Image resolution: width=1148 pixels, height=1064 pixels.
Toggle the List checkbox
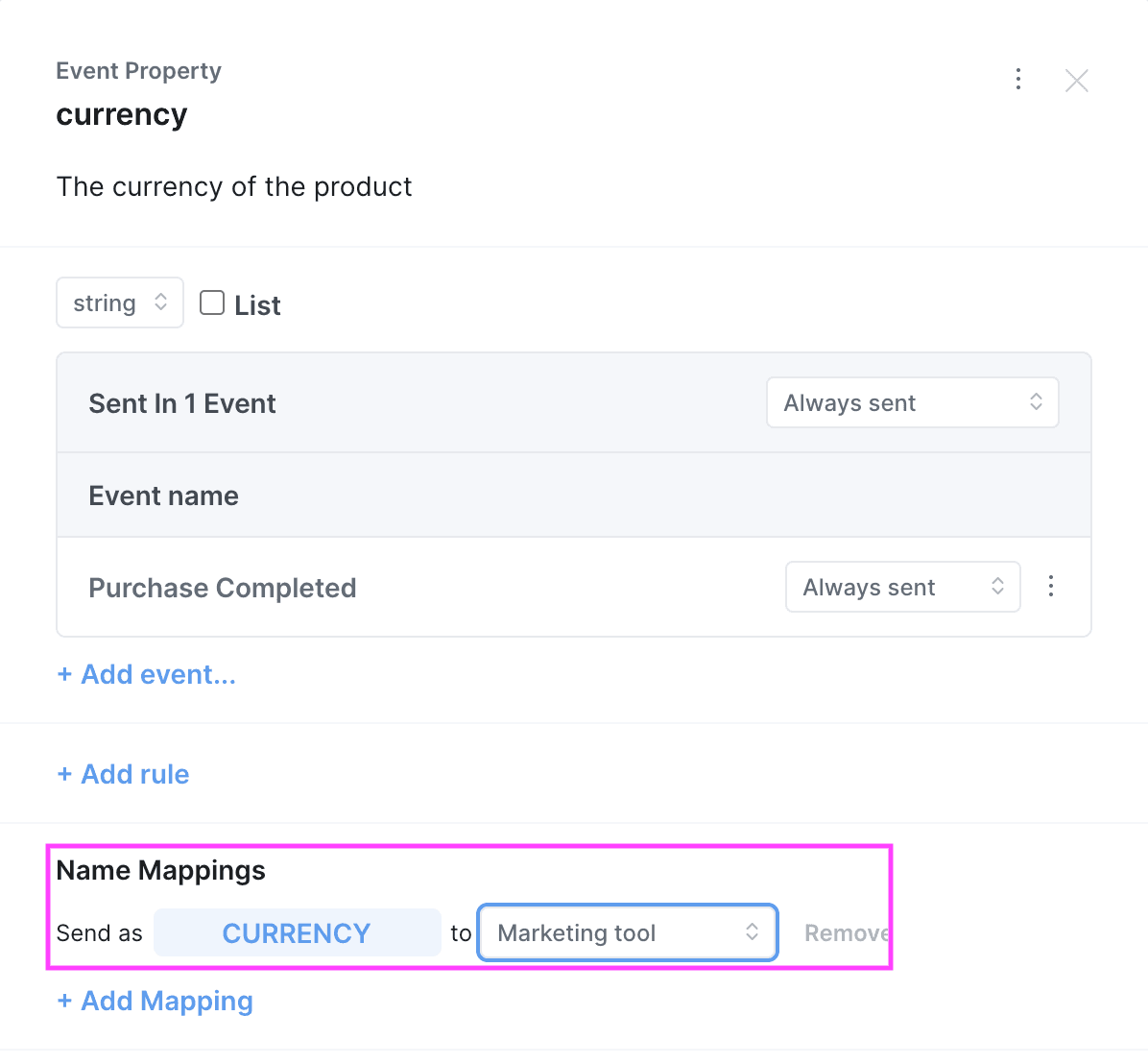pyautogui.click(x=212, y=303)
